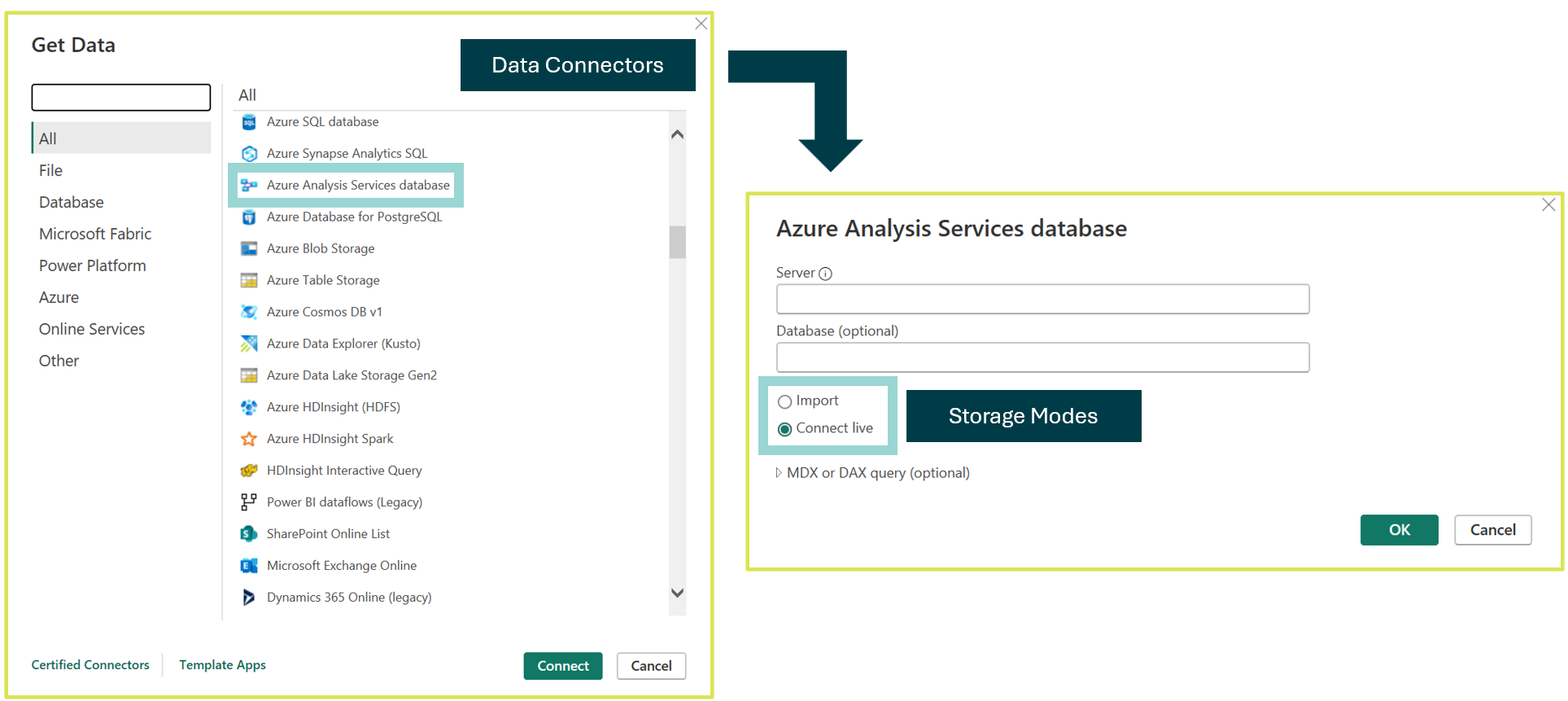The height and width of the screenshot is (701, 1568).
Task: Click the Azure Table Storage icon
Action: coord(249,281)
